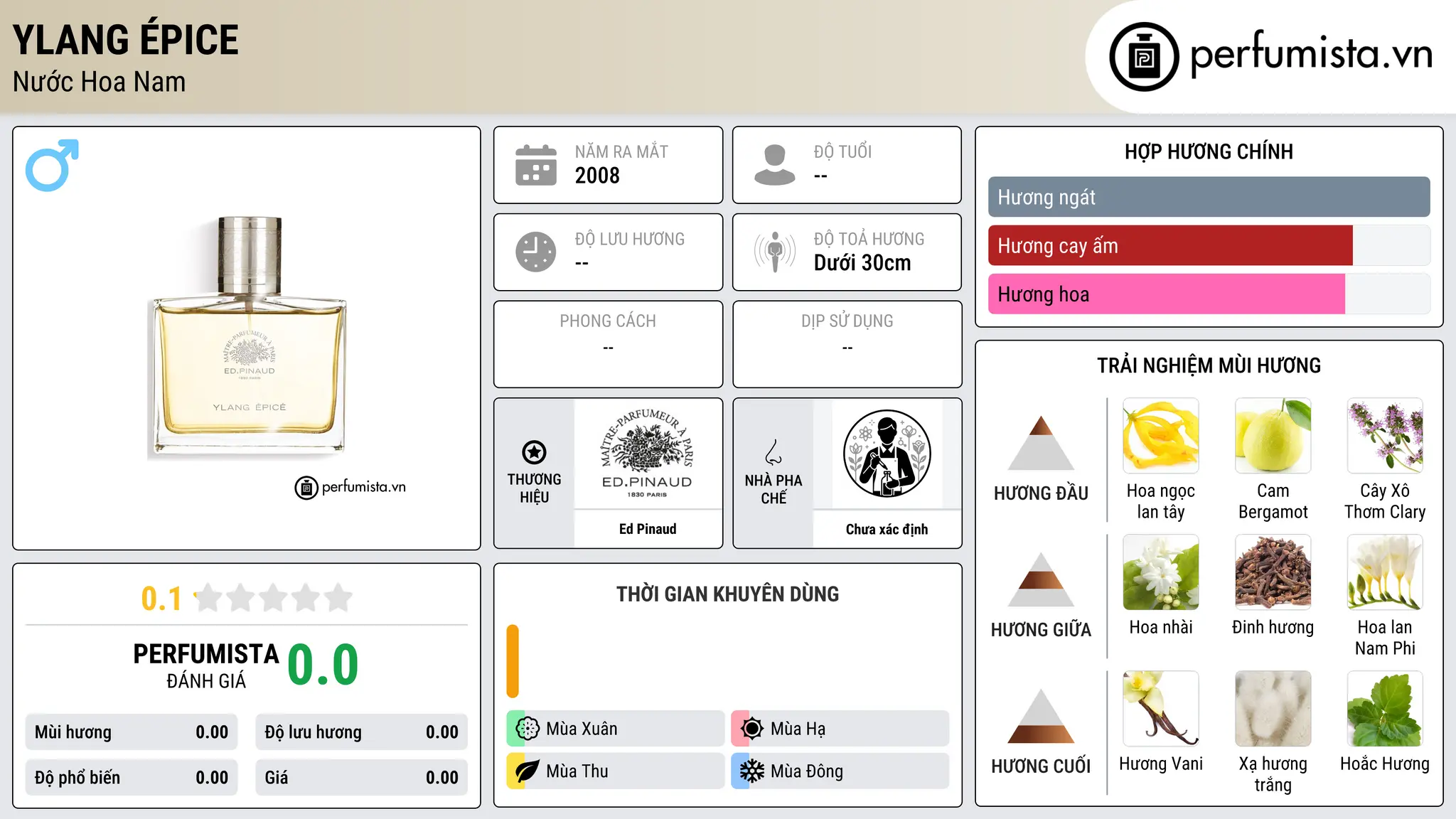
Task: Click the Dưới 30cm sillage value
Action: click(862, 263)
